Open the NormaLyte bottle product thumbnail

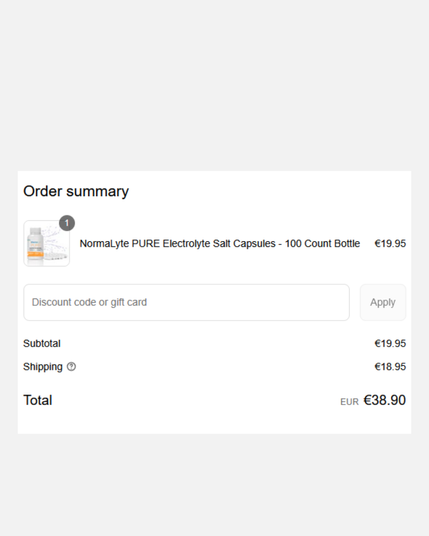(46, 243)
